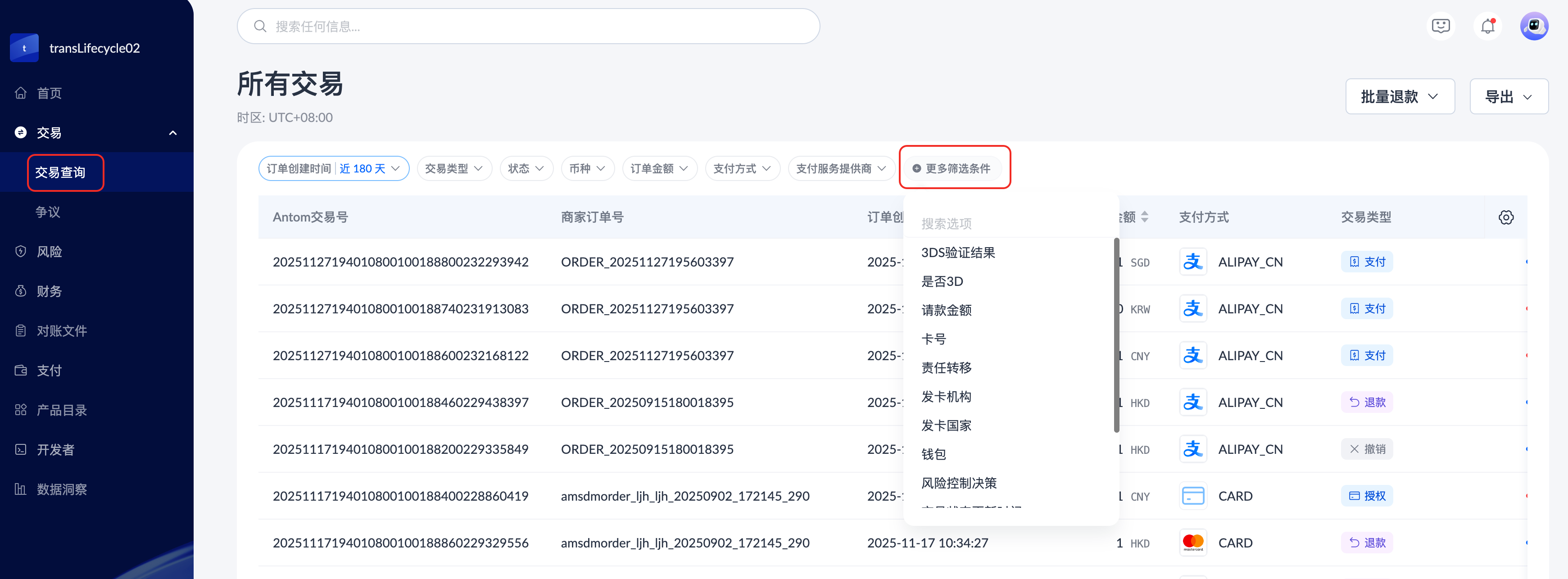
Task: Click 数据洞察 chart icon in sidebar
Action: pyautogui.click(x=21, y=489)
